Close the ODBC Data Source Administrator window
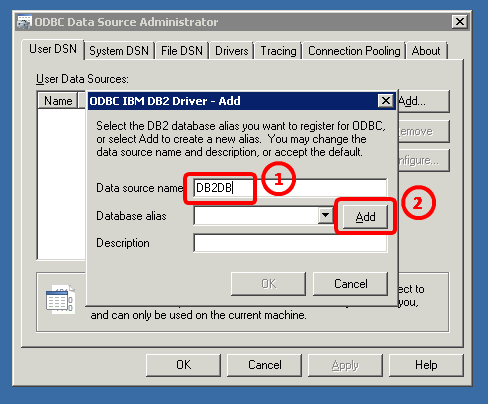The width and height of the screenshot is (488, 404). click(x=460, y=22)
